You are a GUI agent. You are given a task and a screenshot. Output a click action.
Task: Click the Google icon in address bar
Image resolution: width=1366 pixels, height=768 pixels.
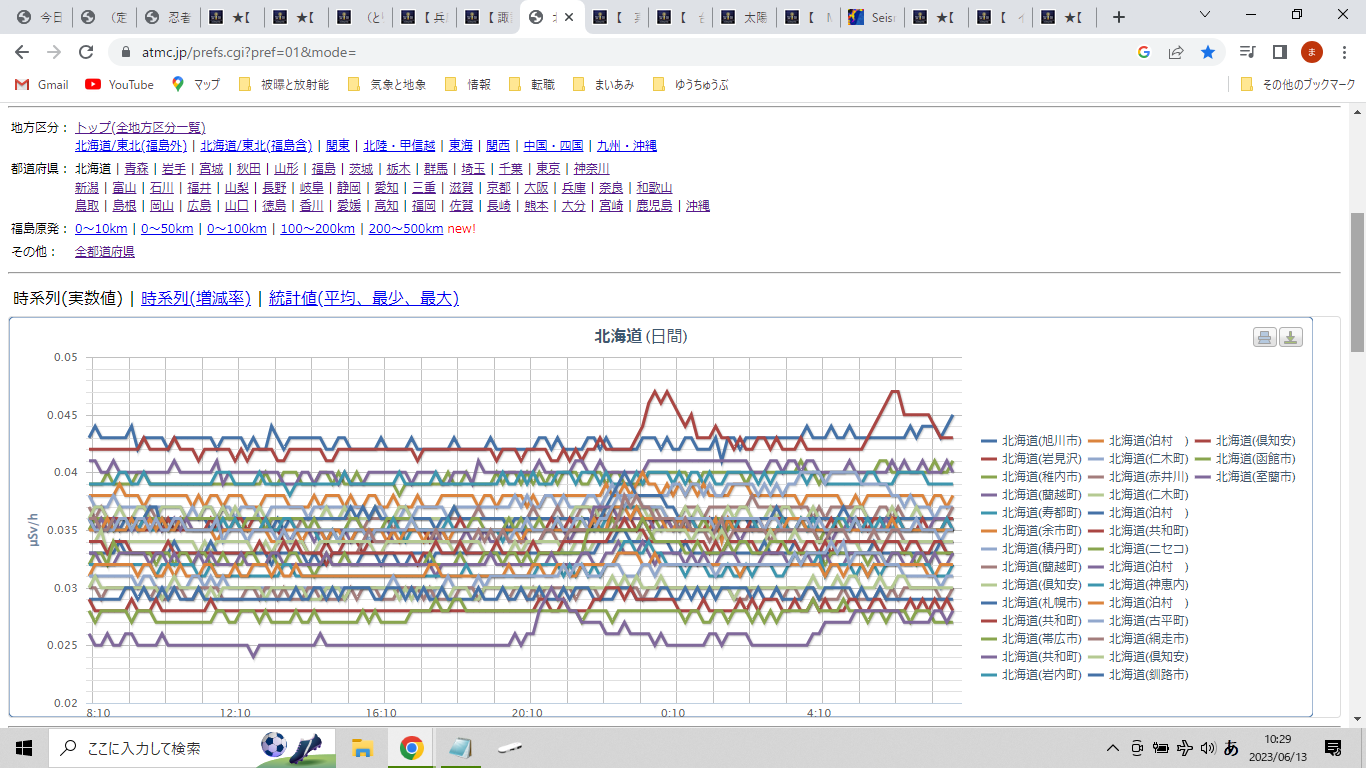click(x=1144, y=52)
